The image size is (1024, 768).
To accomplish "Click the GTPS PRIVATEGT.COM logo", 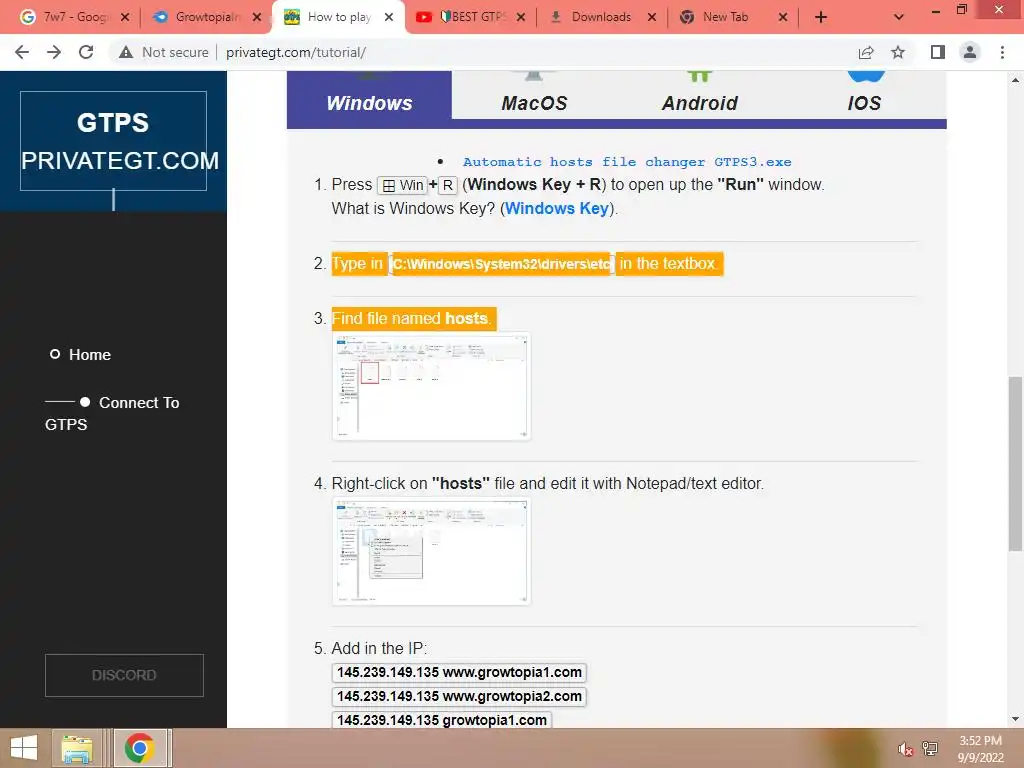I will pos(114,141).
